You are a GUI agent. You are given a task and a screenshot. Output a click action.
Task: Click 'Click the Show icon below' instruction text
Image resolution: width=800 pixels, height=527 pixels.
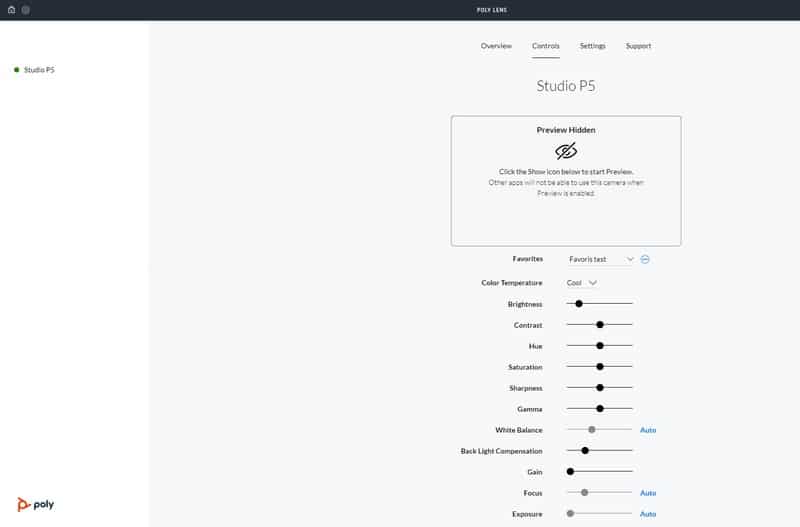566,171
